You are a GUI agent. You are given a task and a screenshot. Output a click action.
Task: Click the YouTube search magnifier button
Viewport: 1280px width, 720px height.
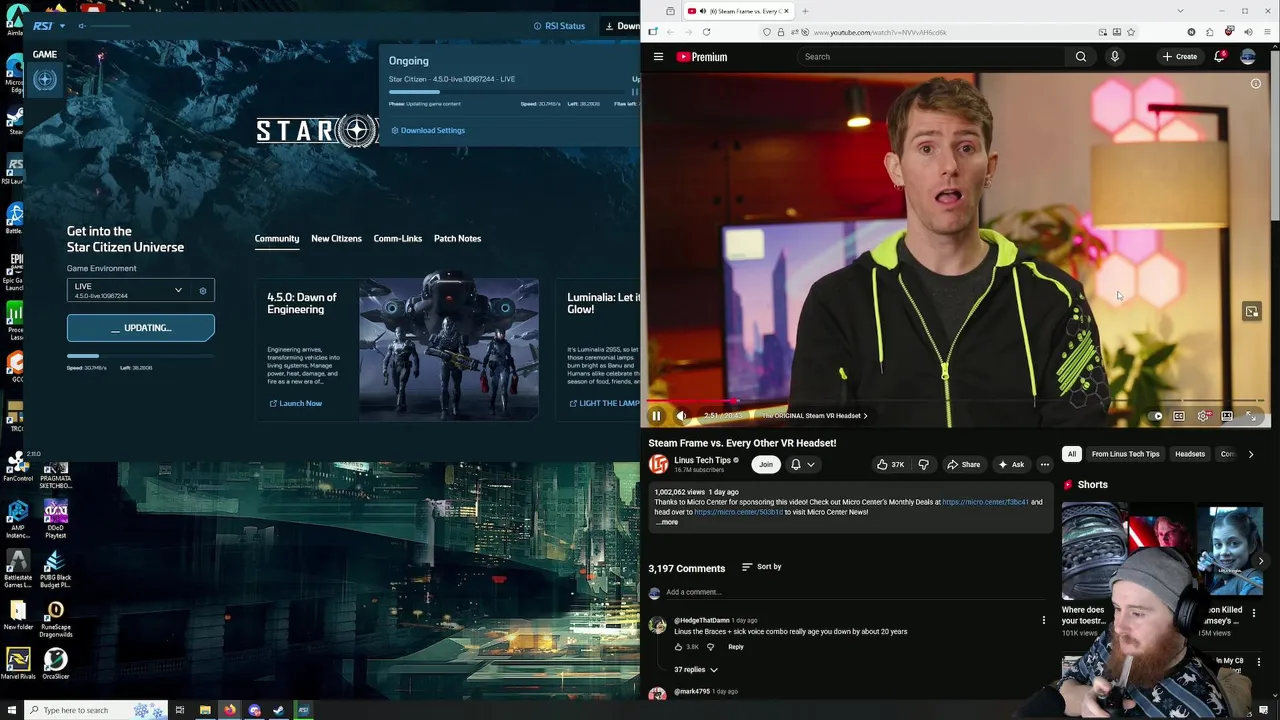click(1081, 57)
